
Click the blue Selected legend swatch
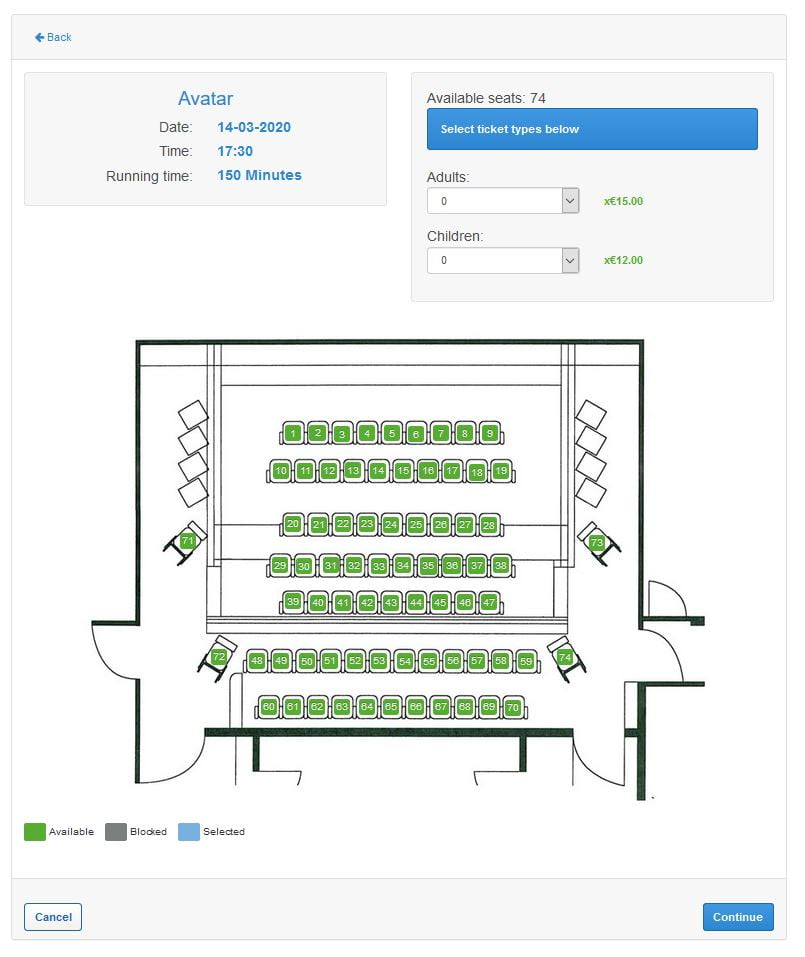[189, 832]
